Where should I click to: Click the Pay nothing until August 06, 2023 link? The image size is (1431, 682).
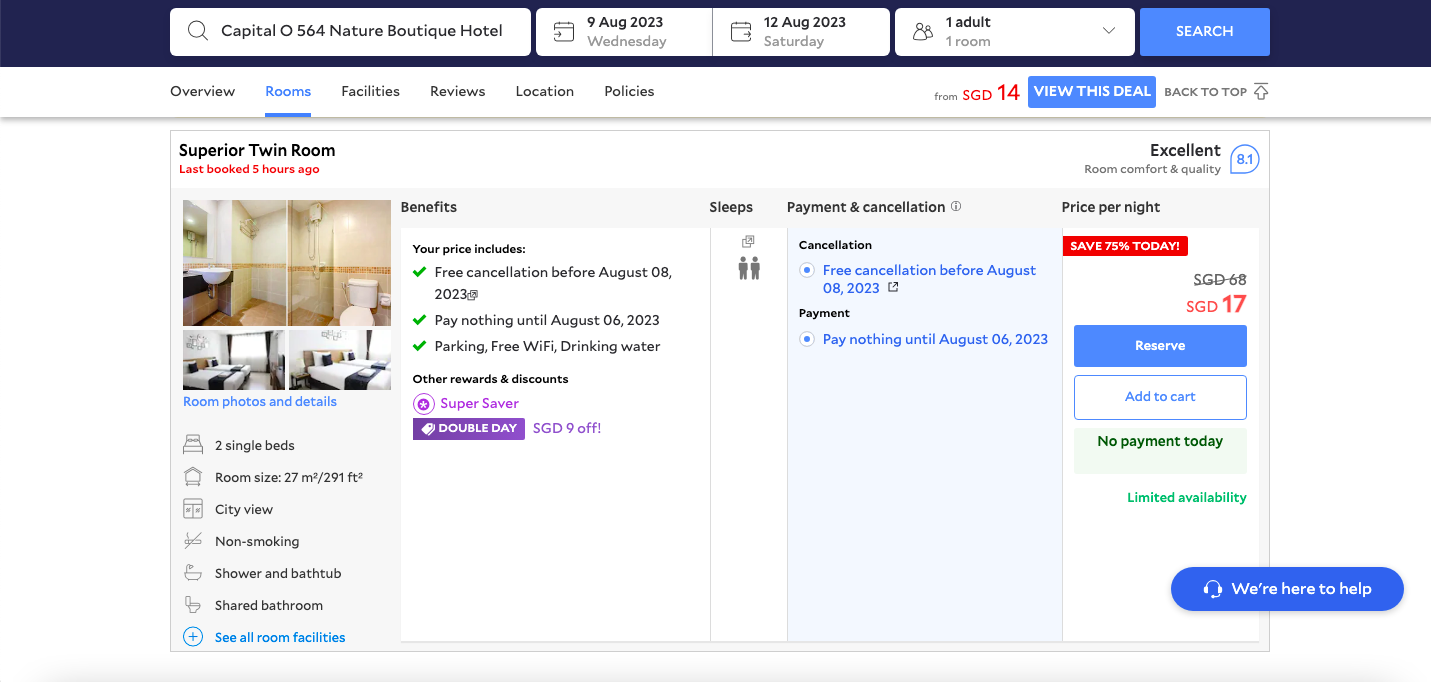[x=935, y=339]
